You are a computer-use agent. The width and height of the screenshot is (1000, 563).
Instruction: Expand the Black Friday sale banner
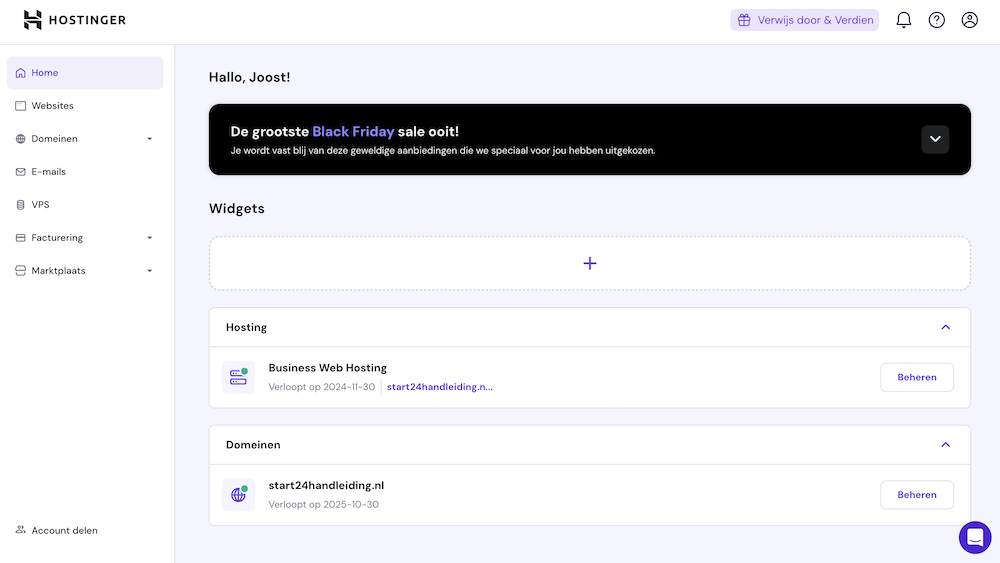(x=934, y=139)
